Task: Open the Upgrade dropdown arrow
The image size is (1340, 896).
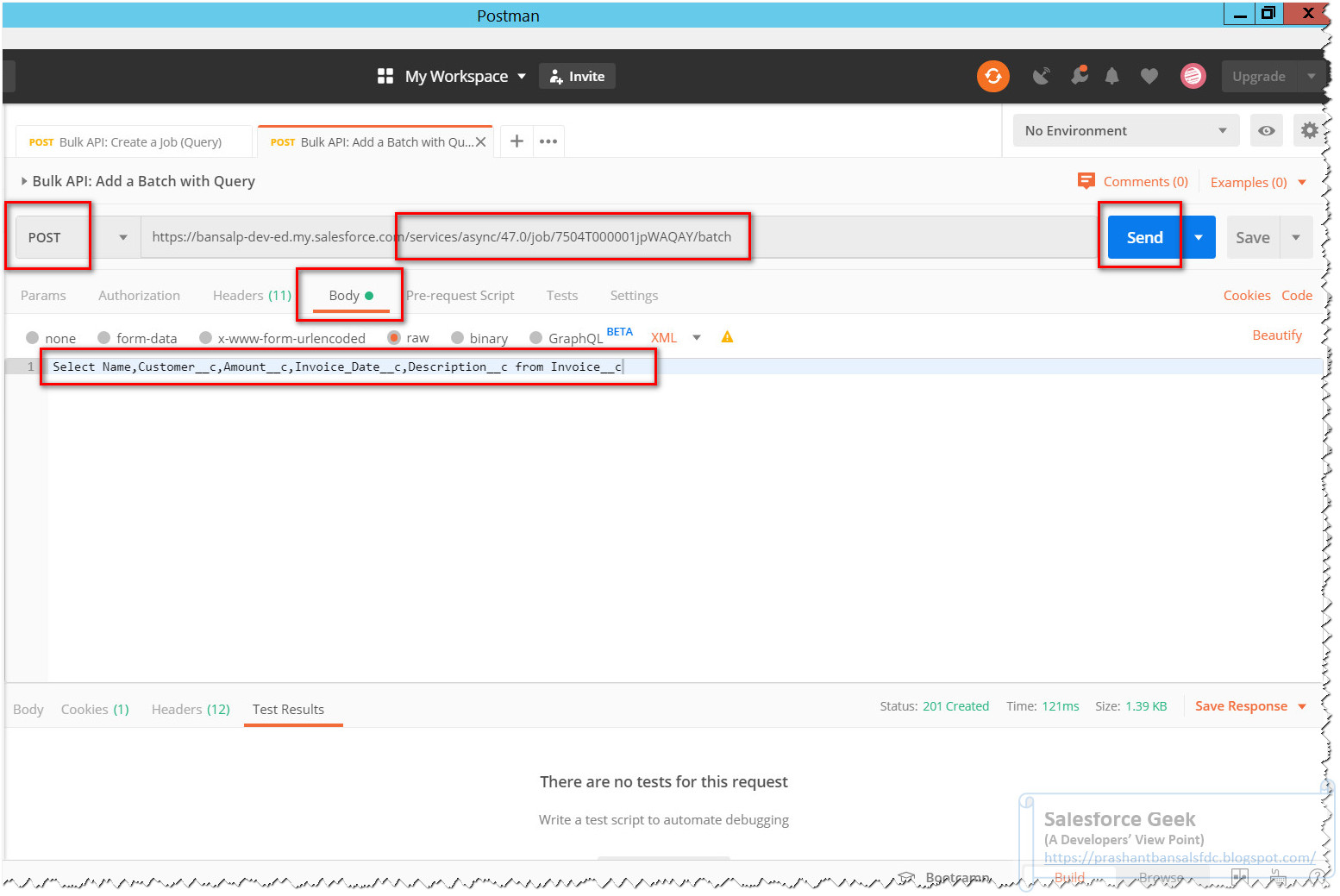Action: (x=1311, y=76)
